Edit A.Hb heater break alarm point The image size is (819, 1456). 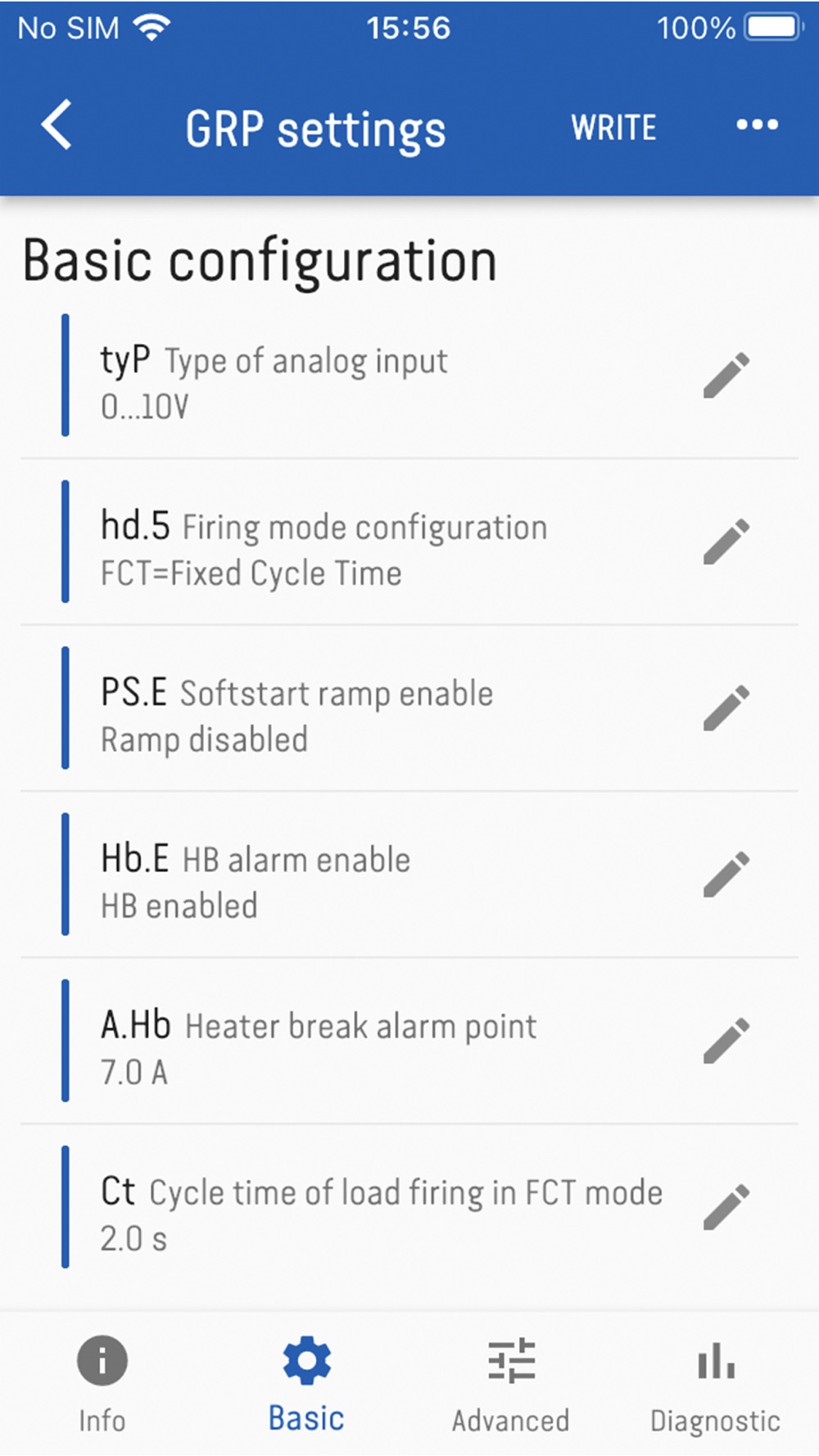(726, 1041)
